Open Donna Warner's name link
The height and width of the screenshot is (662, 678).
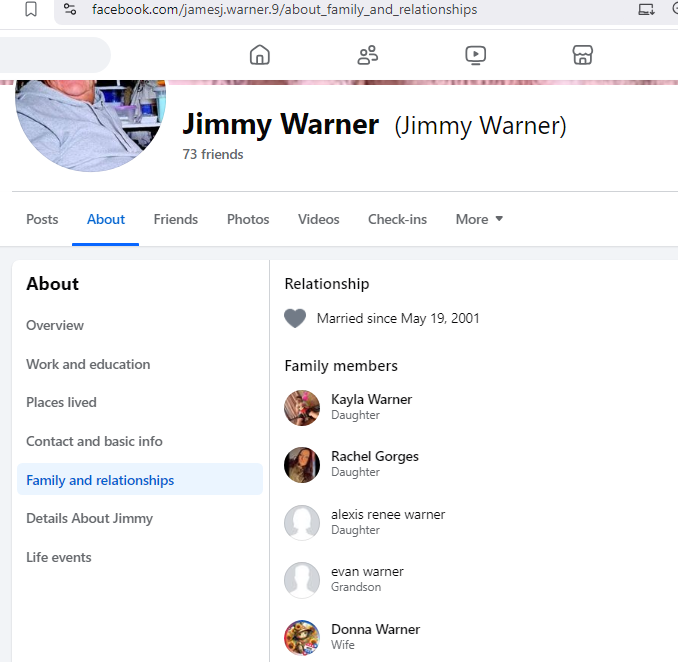tap(375, 629)
